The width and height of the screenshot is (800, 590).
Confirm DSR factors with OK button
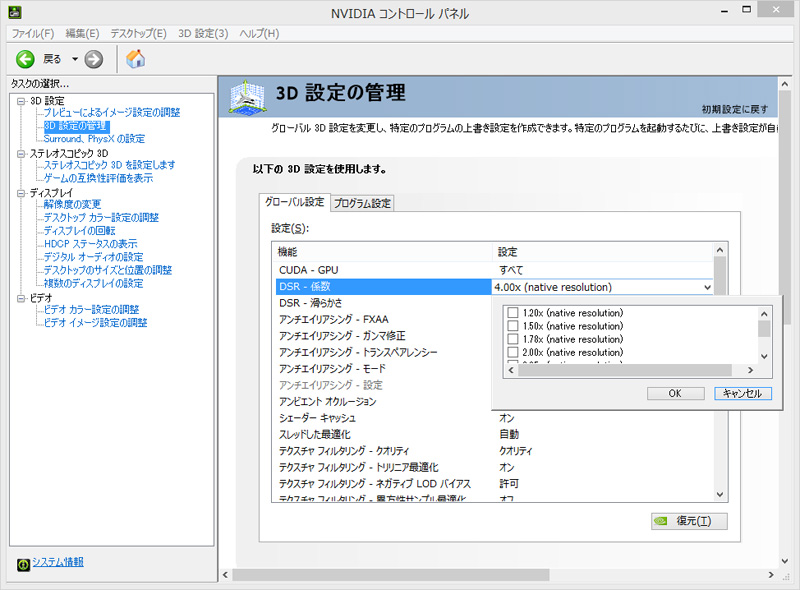tap(676, 394)
